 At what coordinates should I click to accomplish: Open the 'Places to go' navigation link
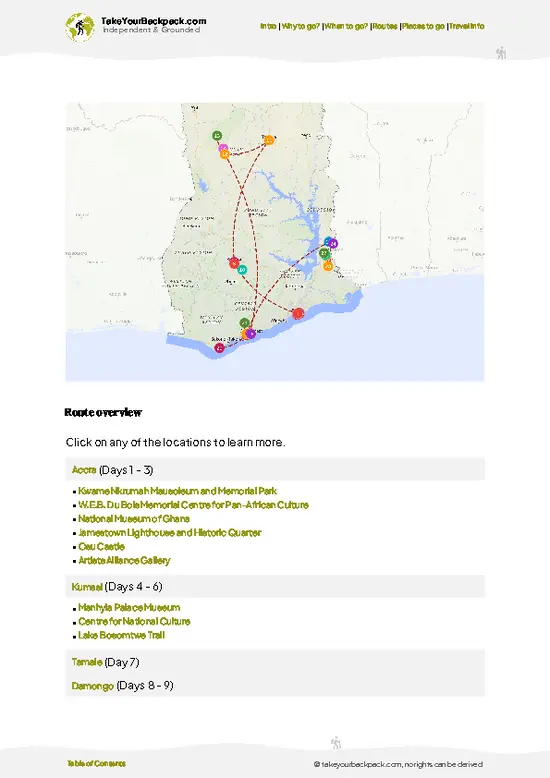[x=423, y=26]
